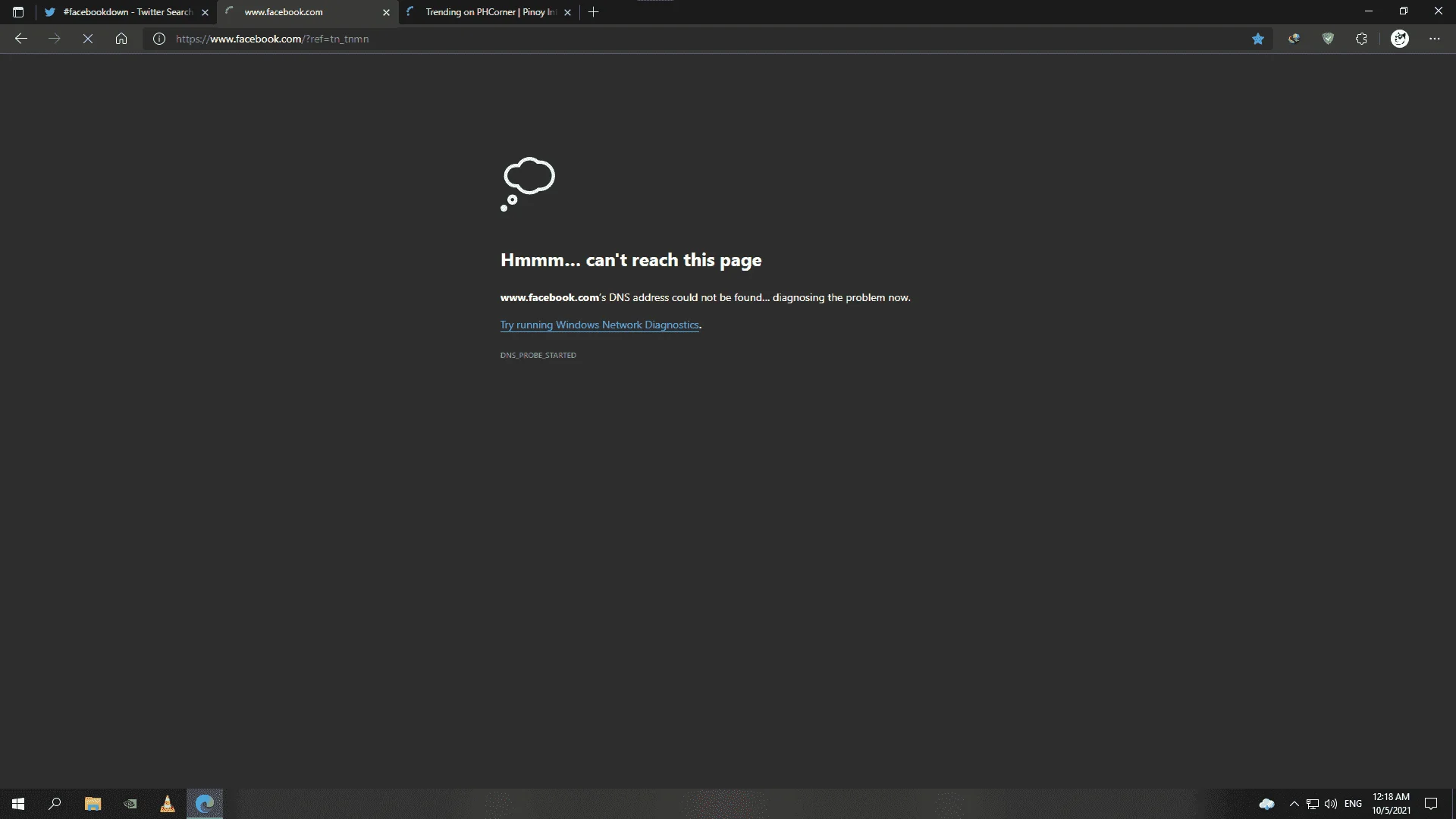Change the ENG input language
The image size is (1456, 819).
pos(1354,804)
